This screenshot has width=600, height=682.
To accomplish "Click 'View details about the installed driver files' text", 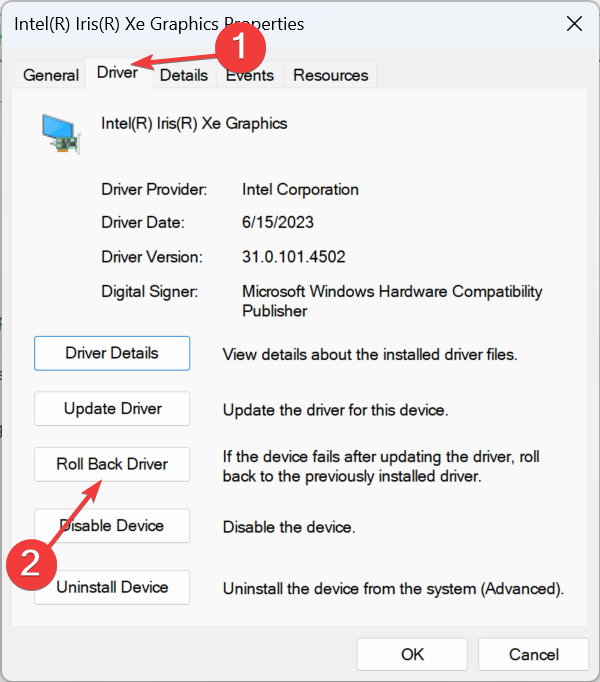I will point(370,355).
